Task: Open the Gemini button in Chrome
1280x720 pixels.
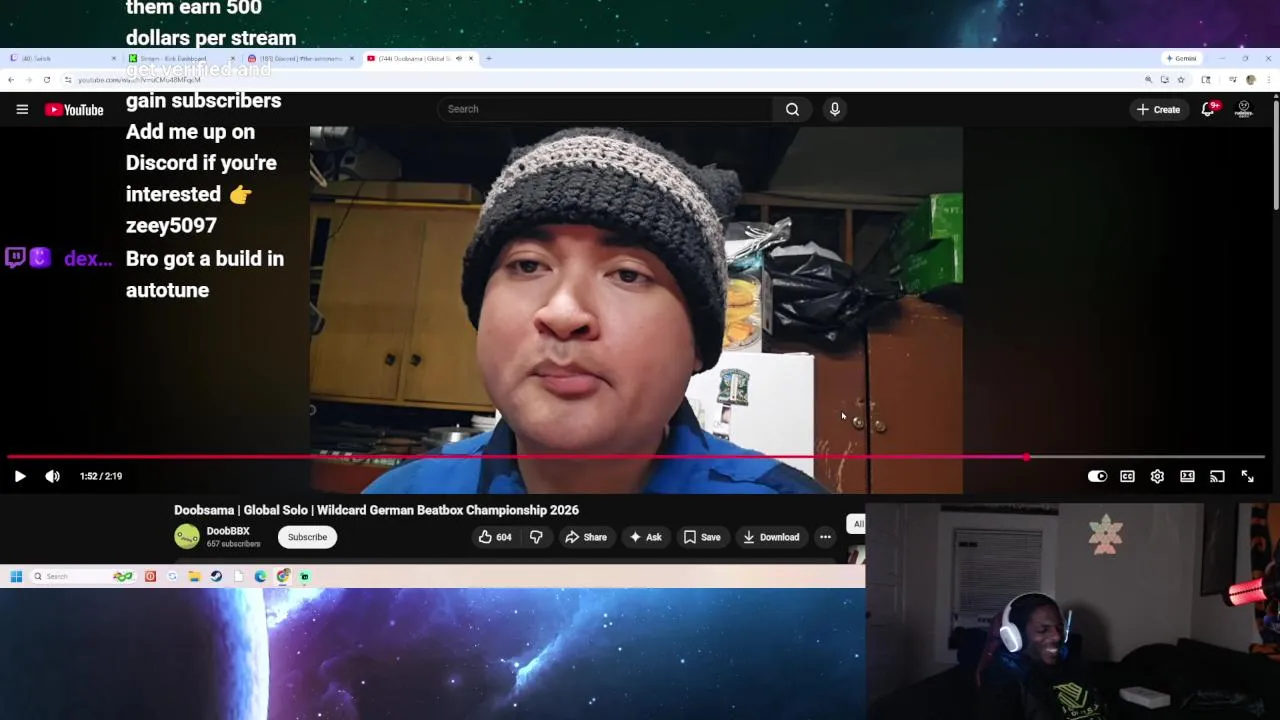Action: 1181,58
